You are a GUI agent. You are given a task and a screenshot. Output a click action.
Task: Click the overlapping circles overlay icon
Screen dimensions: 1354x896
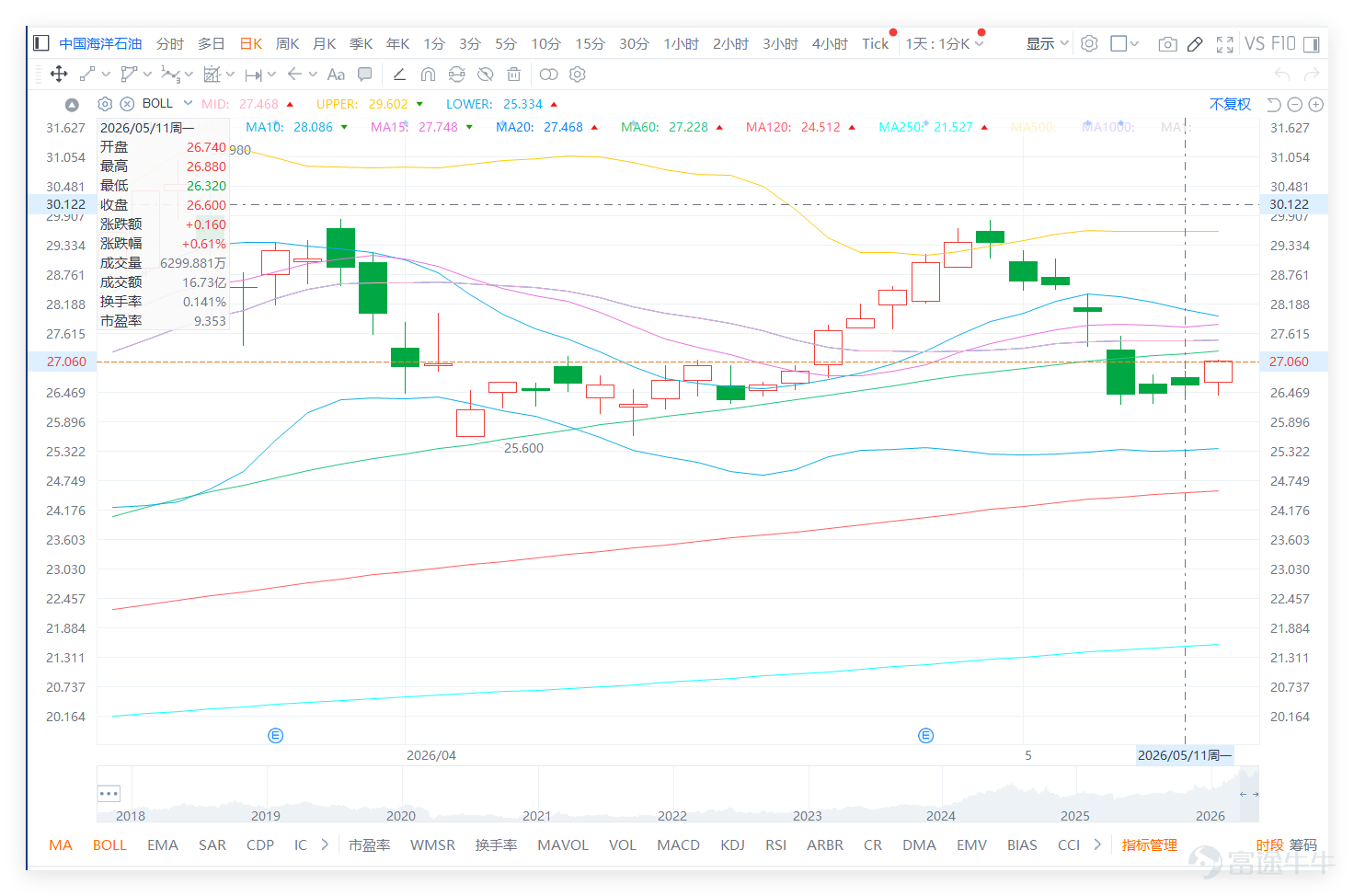(x=549, y=75)
